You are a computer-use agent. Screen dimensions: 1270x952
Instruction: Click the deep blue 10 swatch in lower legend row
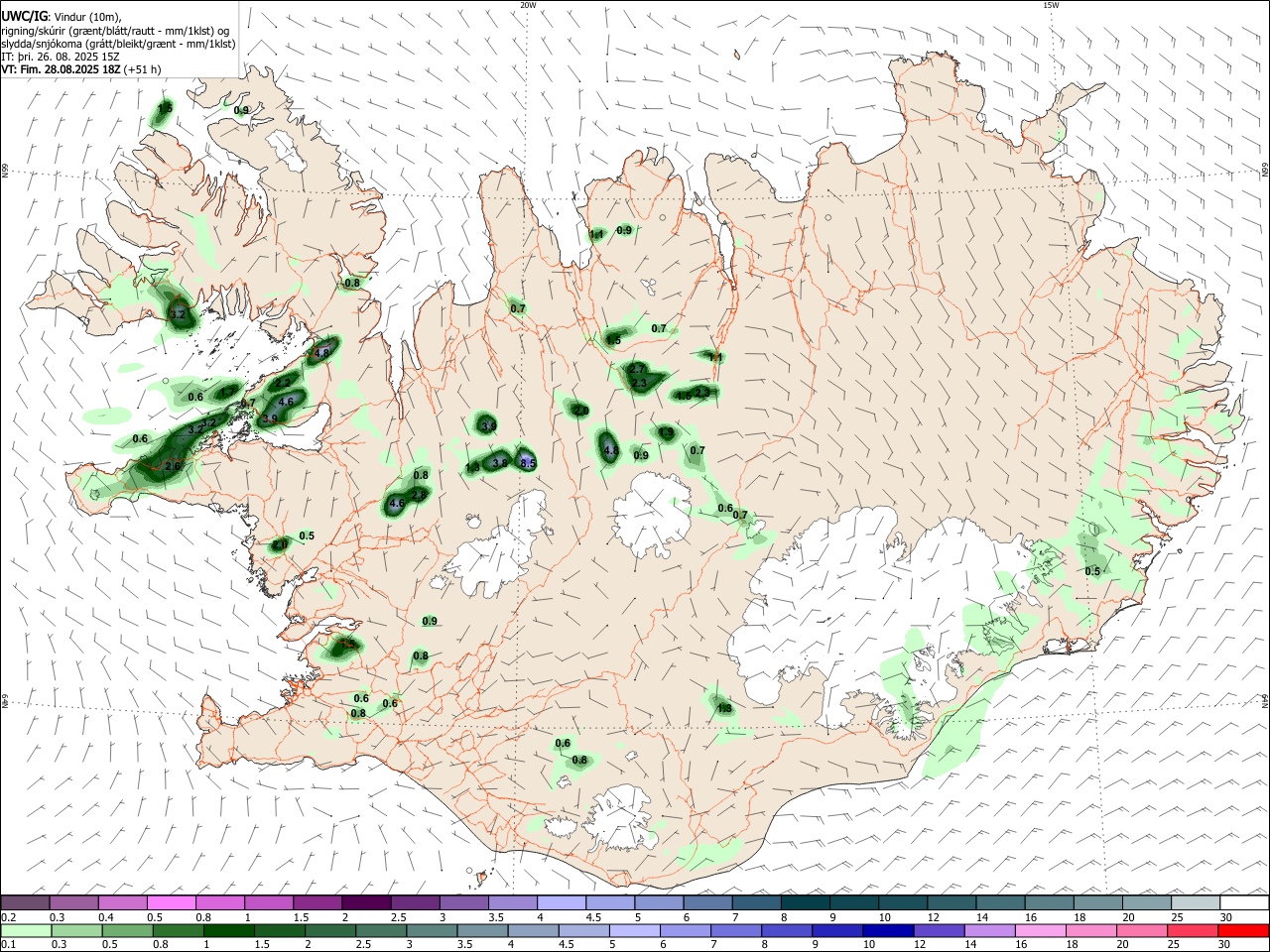tap(888, 930)
